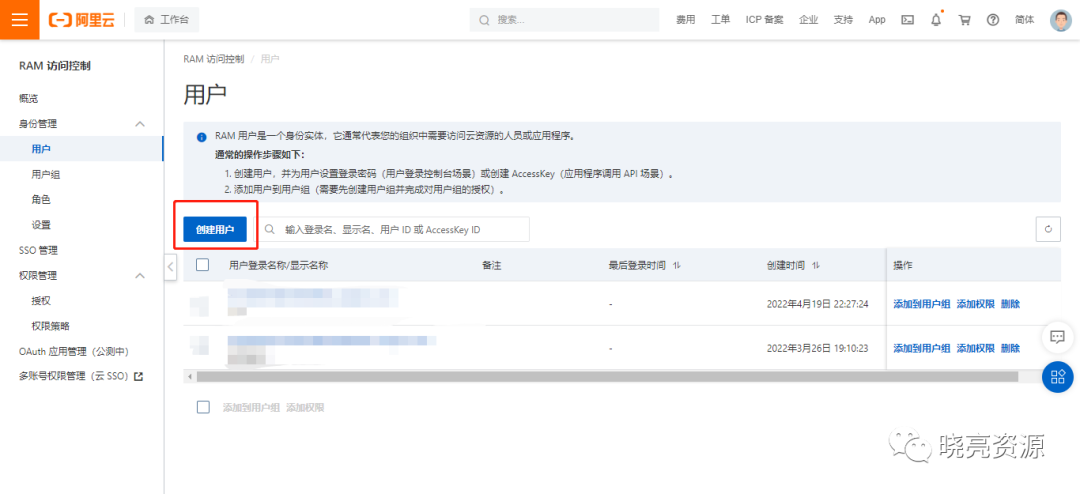Open the user avatar menu
The height and width of the screenshot is (494, 1080).
click(1061, 20)
